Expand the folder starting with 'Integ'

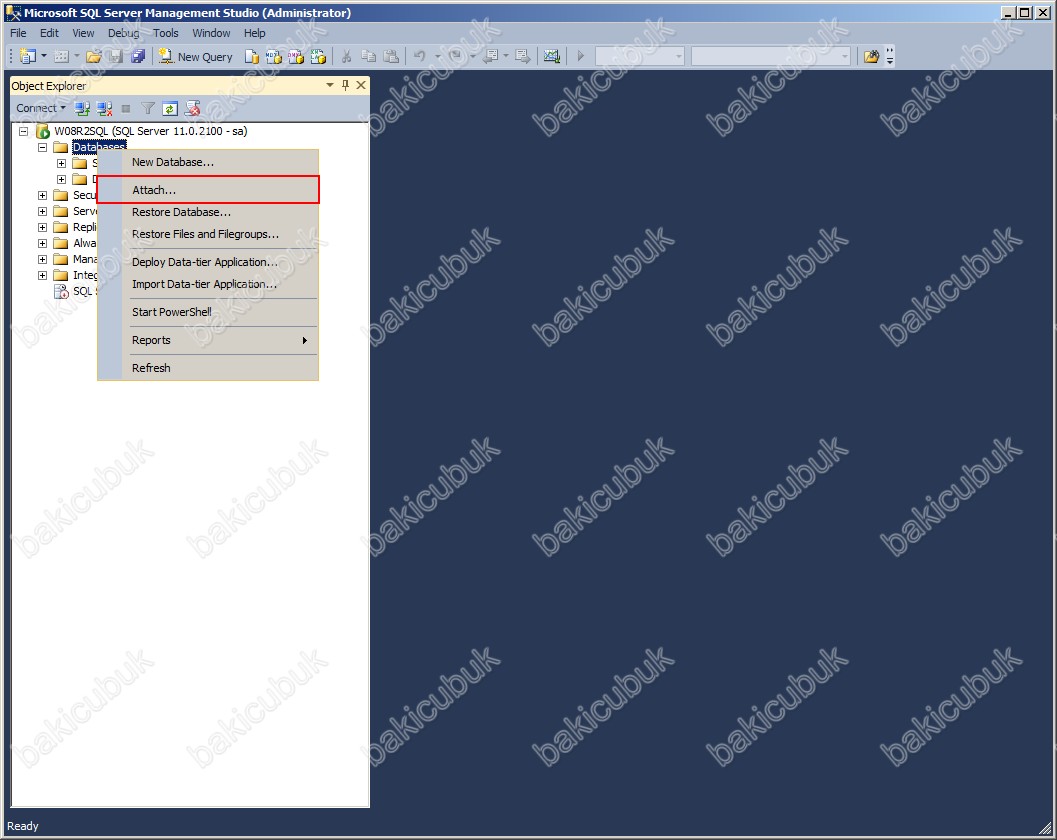pos(42,275)
